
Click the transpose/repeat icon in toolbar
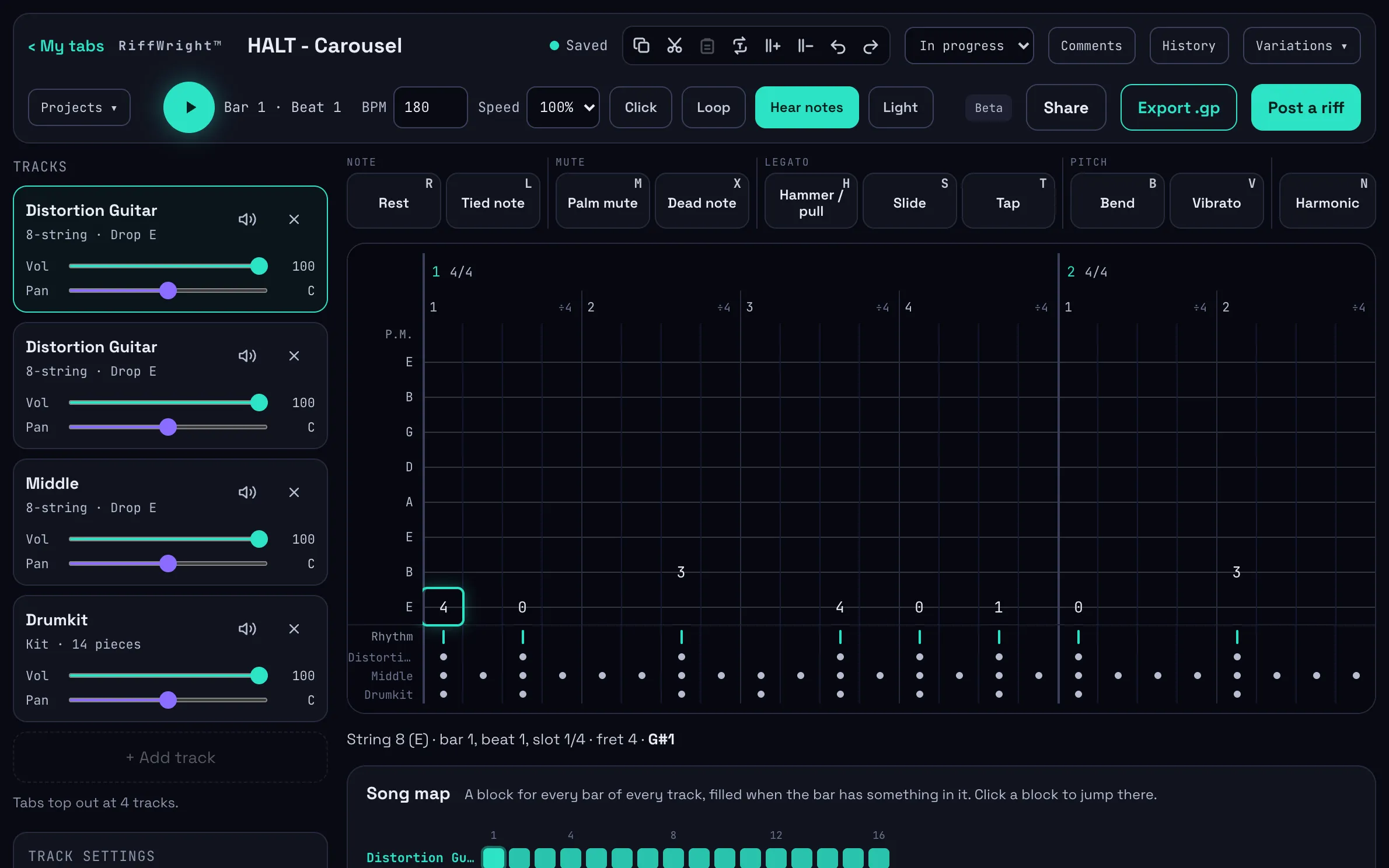(x=739, y=45)
